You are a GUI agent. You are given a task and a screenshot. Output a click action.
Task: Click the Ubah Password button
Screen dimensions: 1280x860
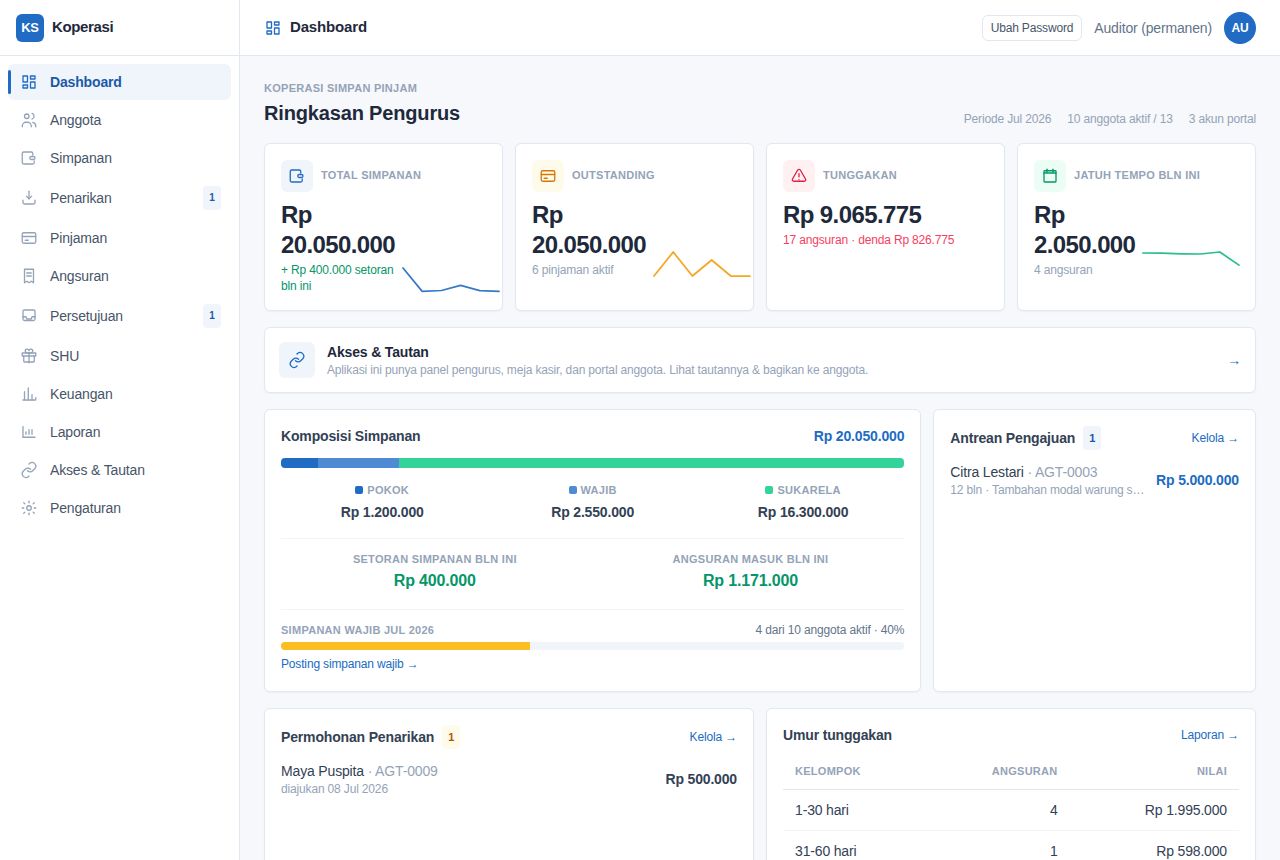coord(1032,28)
